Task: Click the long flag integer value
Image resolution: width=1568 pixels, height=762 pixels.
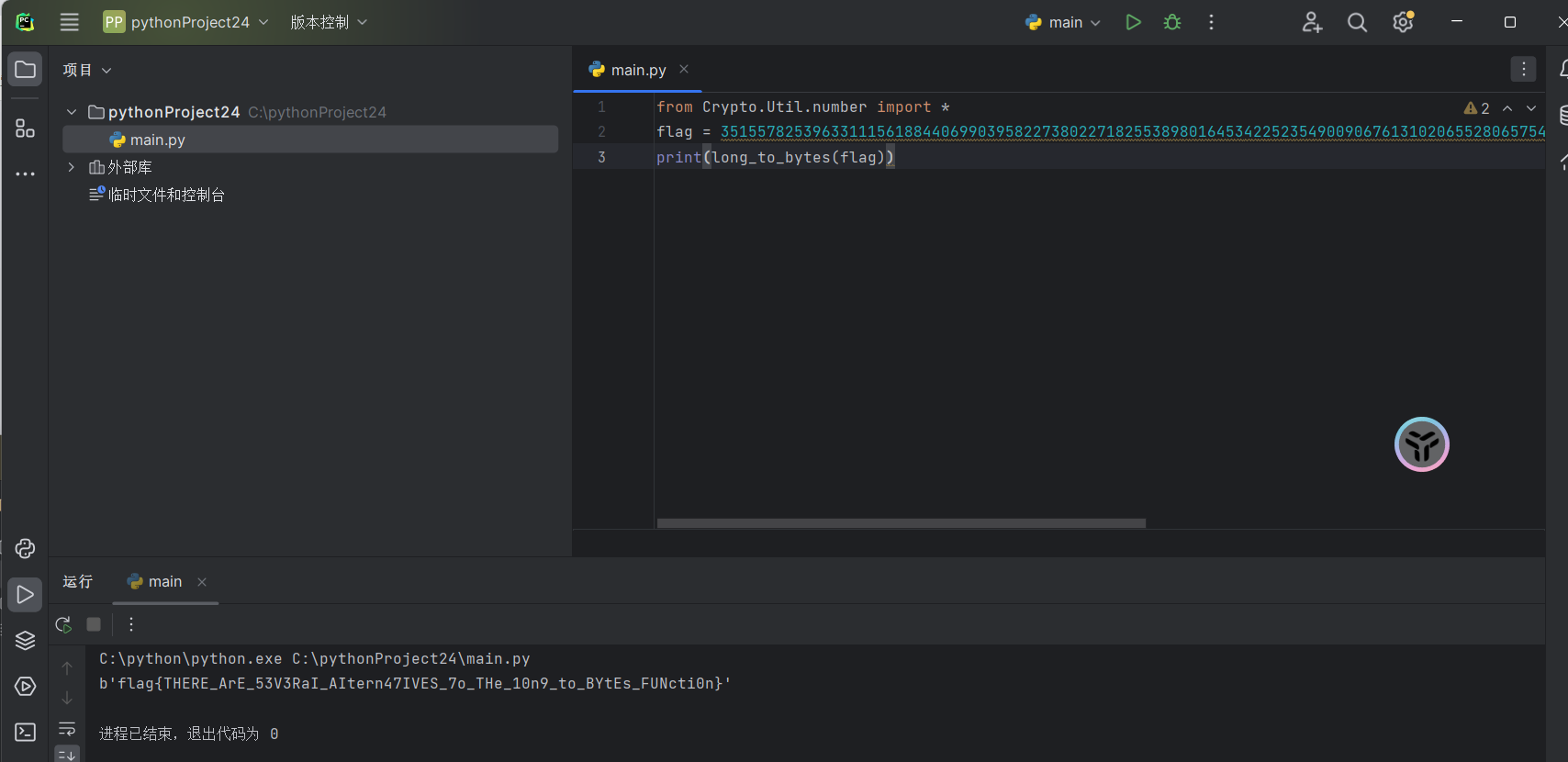Action: click(1132, 132)
